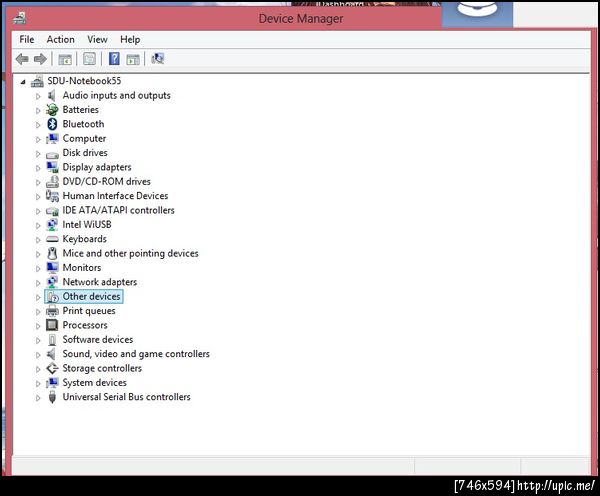Click the Bluetooth category icon
Image resolution: width=600 pixels, height=496 pixels.
pyautogui.click(x=52, y=124)
